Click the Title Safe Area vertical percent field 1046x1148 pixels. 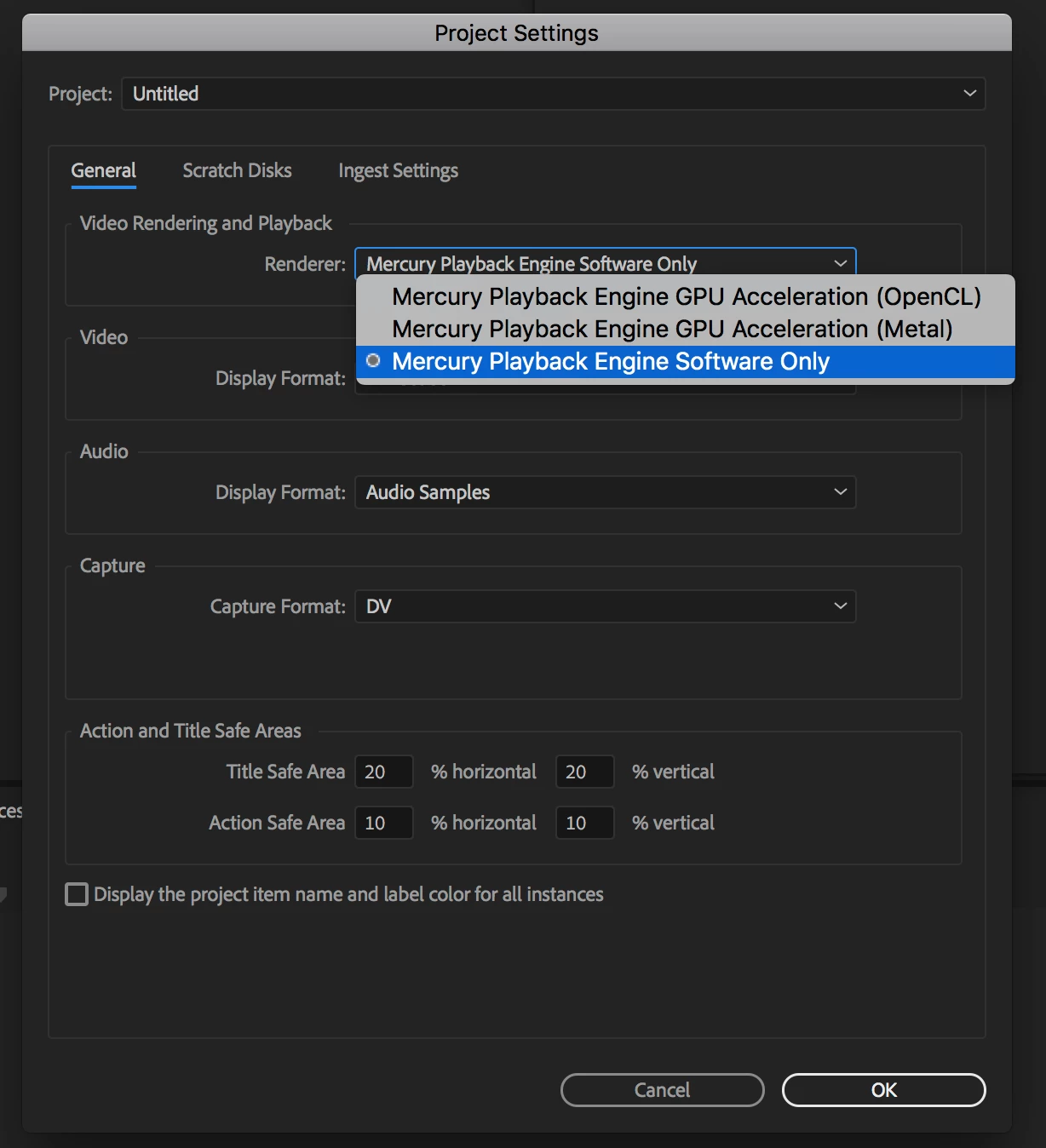pos(585,772)
